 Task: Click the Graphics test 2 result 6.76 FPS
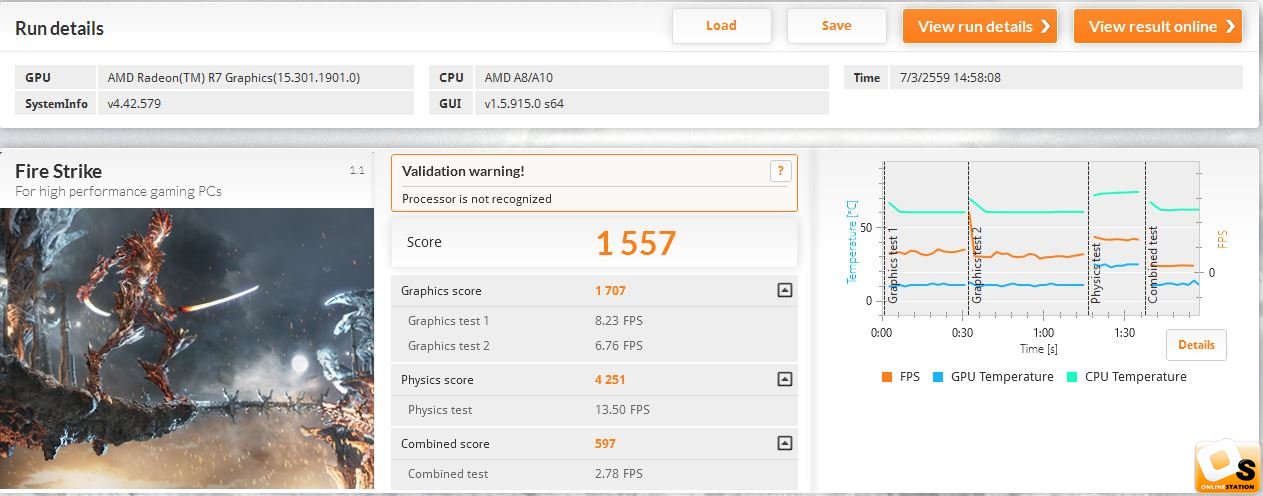click(620, 346)
